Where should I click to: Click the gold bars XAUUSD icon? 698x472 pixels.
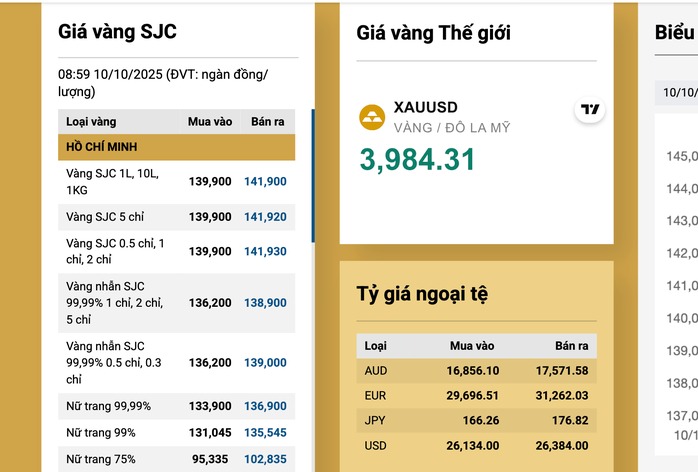372,117
